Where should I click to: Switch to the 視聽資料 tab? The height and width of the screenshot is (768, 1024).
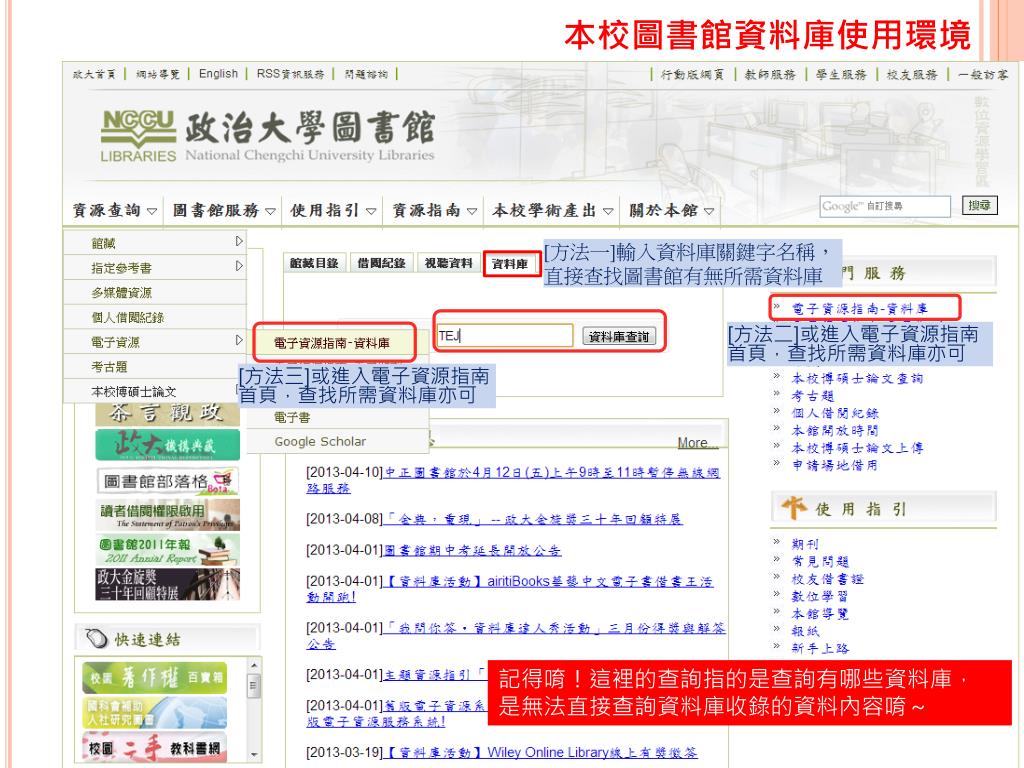click(x=448, y=263)
